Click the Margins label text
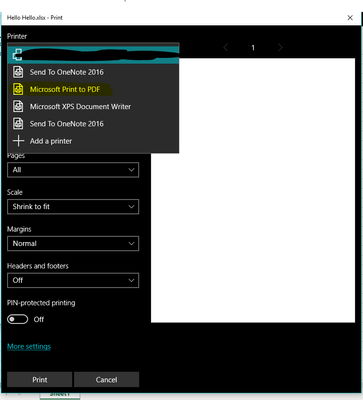Image resolution: width=363 pixels, height=400 pixels. tap(19, 229)
